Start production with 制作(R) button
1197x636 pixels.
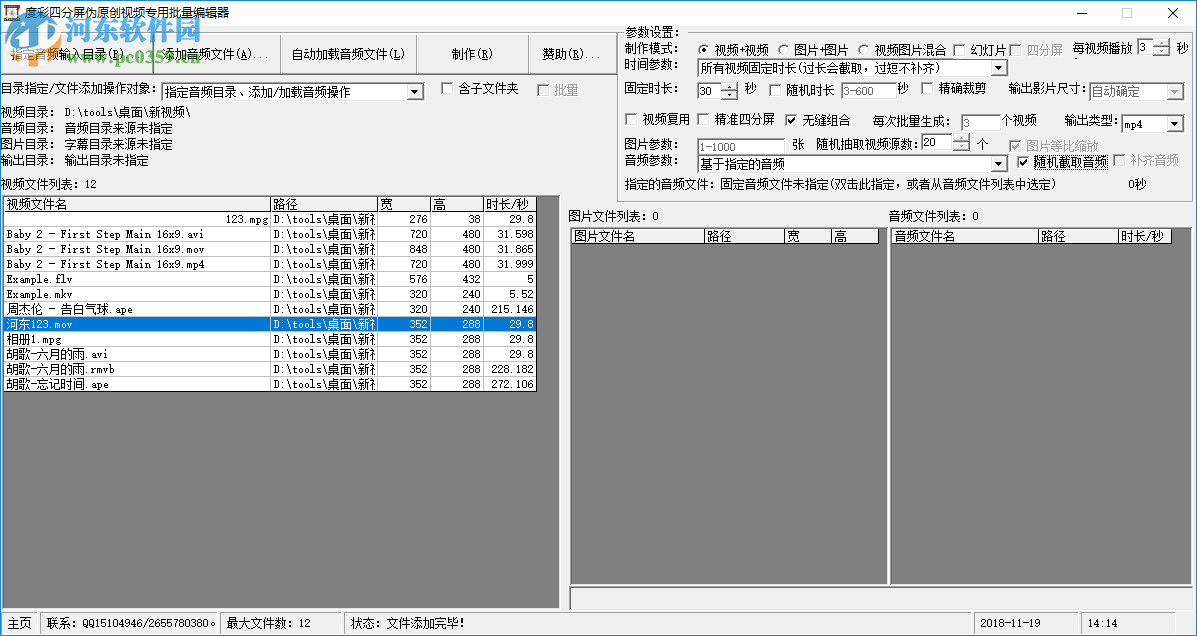click(472, 53)
